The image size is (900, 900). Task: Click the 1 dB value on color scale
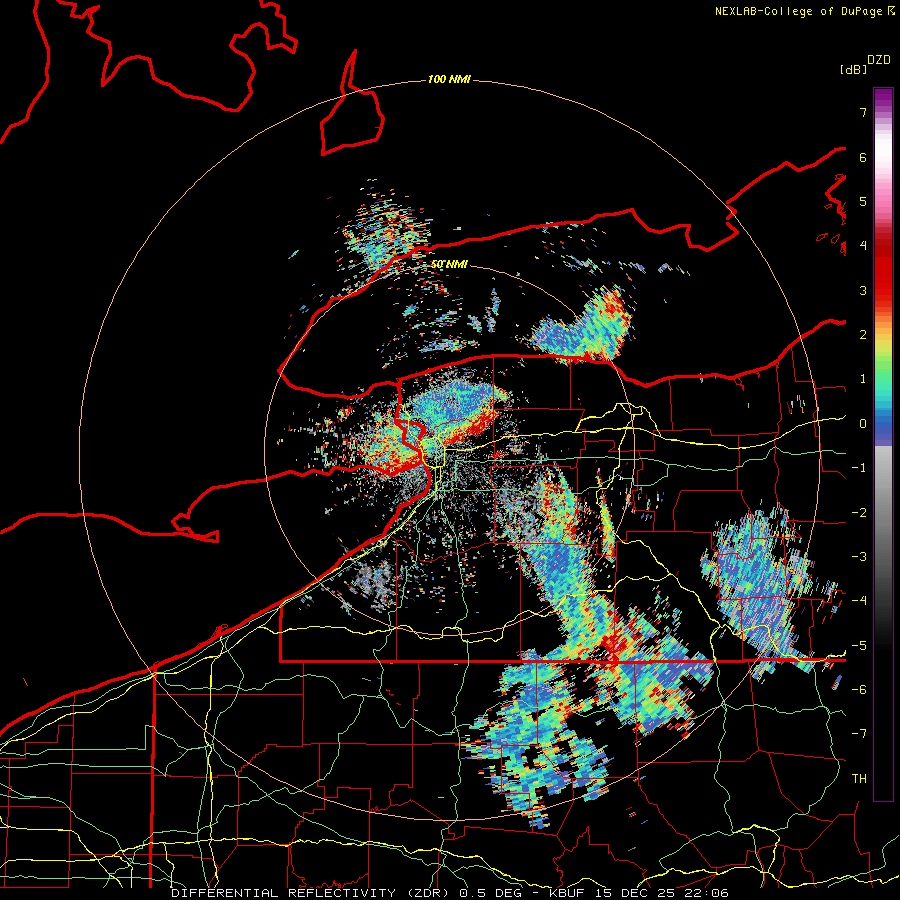click(863, 379)
